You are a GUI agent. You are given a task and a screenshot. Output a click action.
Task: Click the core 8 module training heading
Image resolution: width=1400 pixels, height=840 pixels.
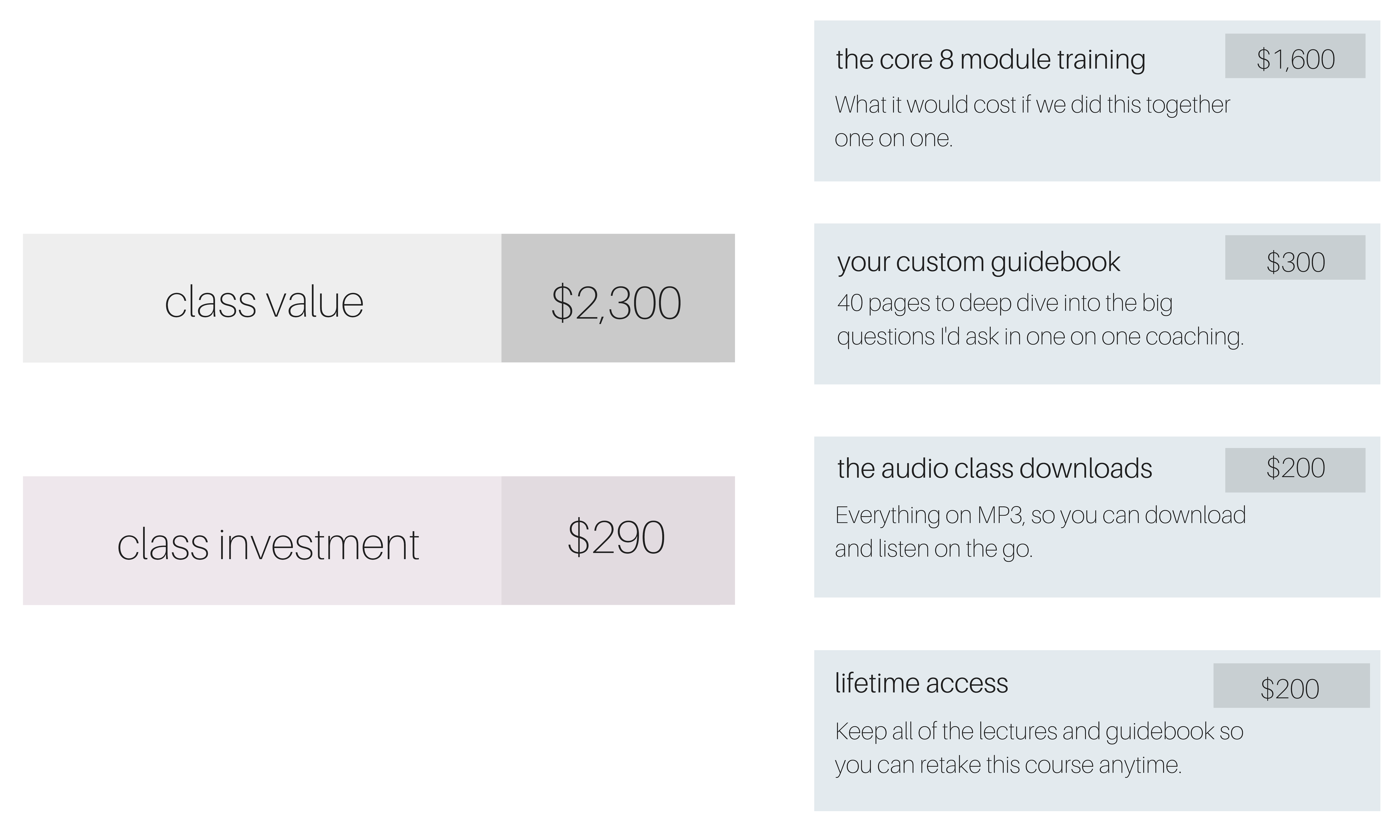pyautogui.click(x=990, y=60)
